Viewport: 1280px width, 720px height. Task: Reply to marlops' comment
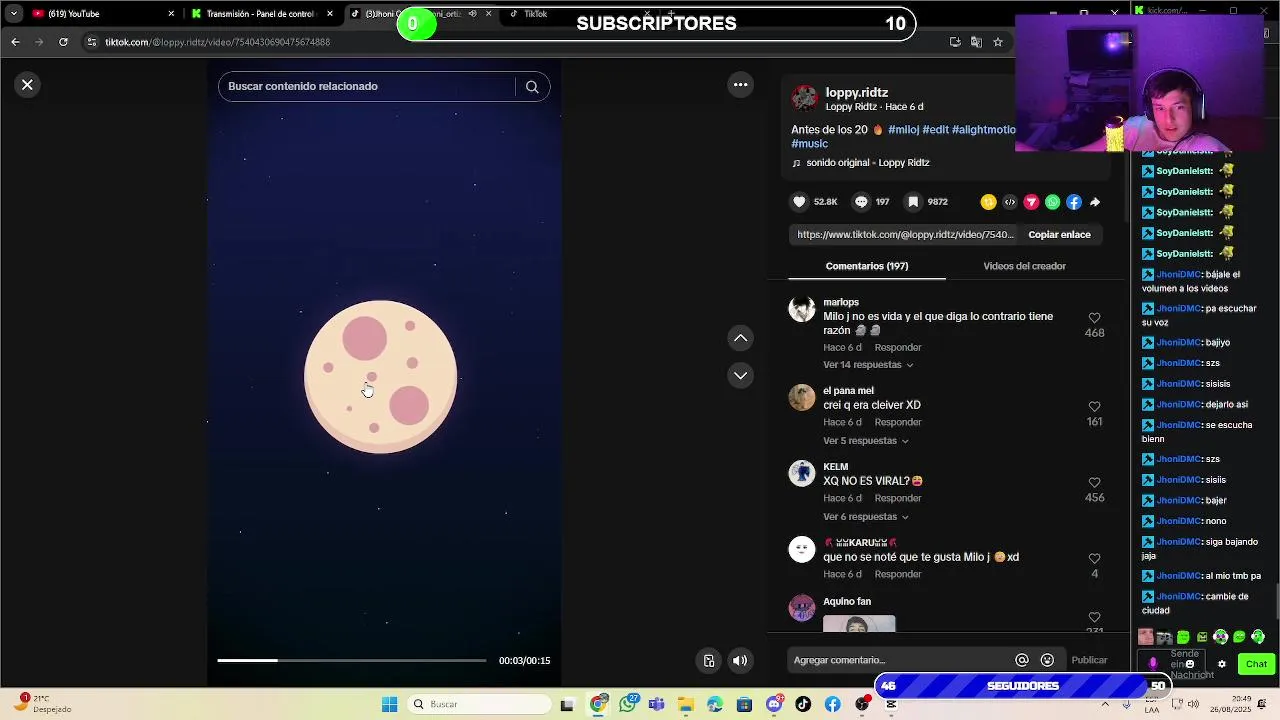pos(898,347)
